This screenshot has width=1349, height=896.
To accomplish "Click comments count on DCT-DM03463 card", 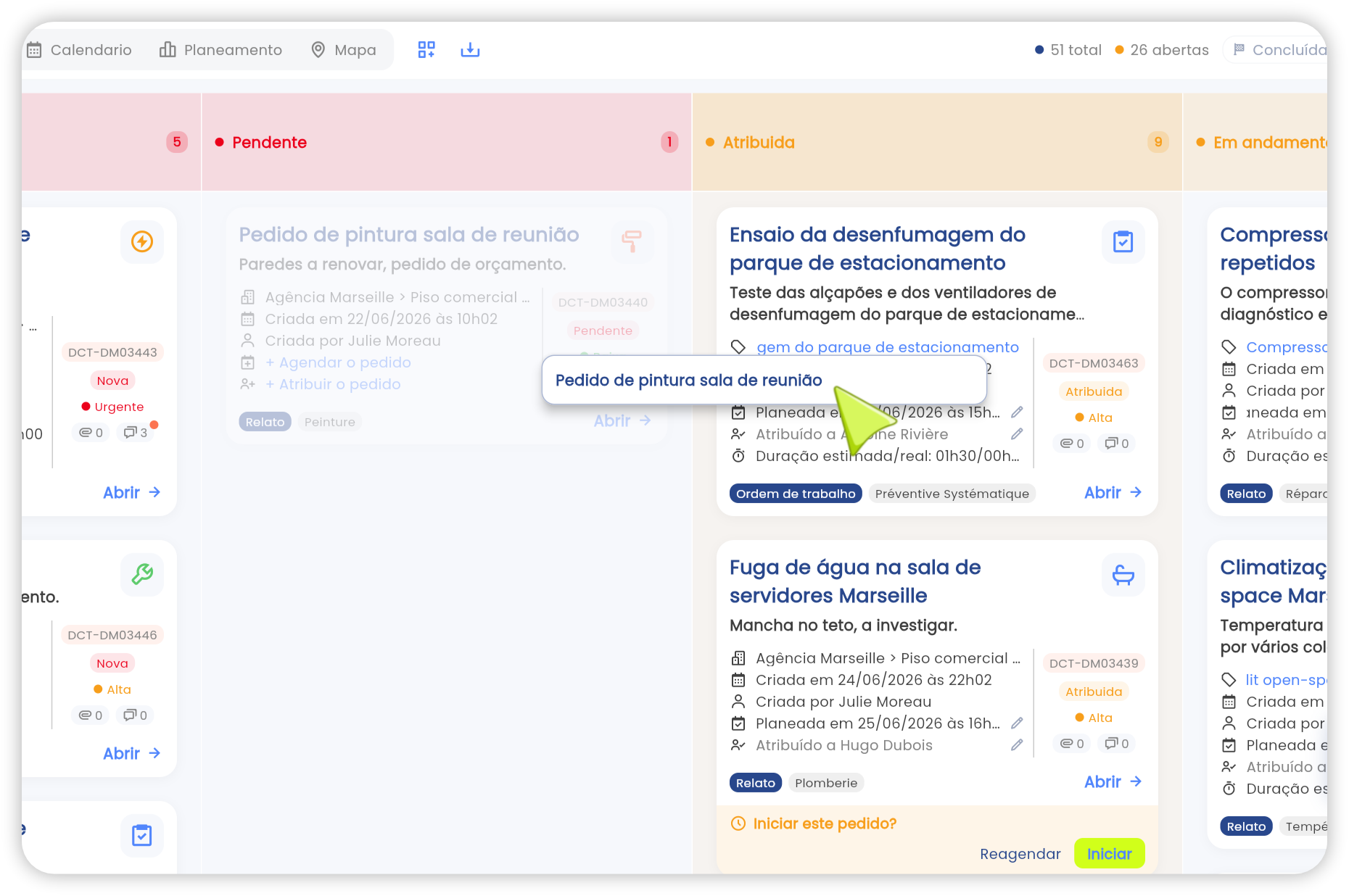I will (1117, 444).
